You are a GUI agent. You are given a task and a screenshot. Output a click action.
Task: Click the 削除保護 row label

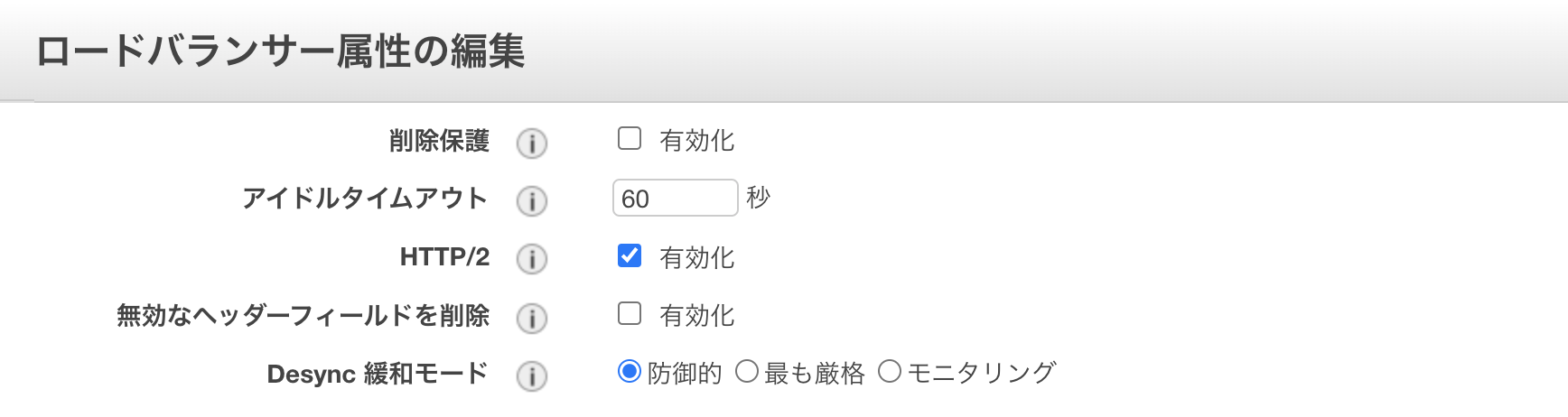(x=439, y=141)
